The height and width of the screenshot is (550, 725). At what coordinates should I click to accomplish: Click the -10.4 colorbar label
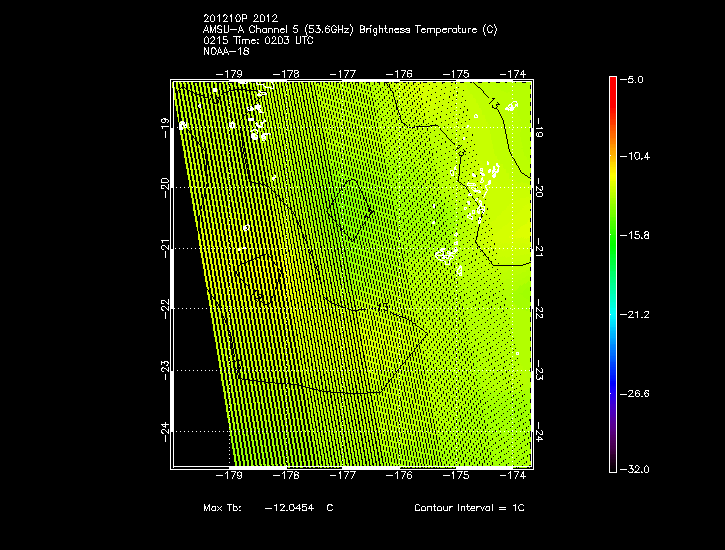[x=635, y=157]
